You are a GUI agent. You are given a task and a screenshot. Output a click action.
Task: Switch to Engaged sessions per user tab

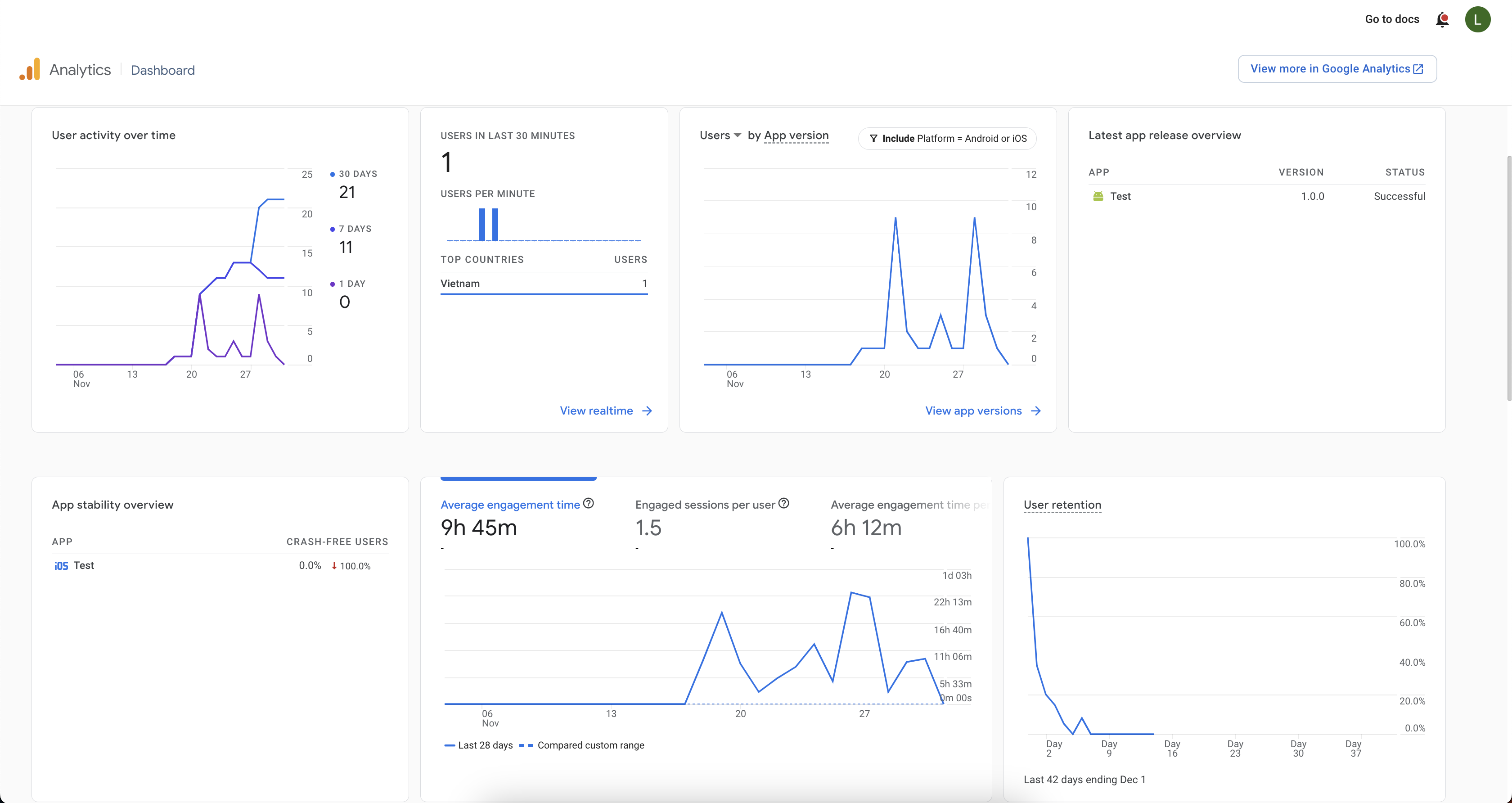coord(705,505)
